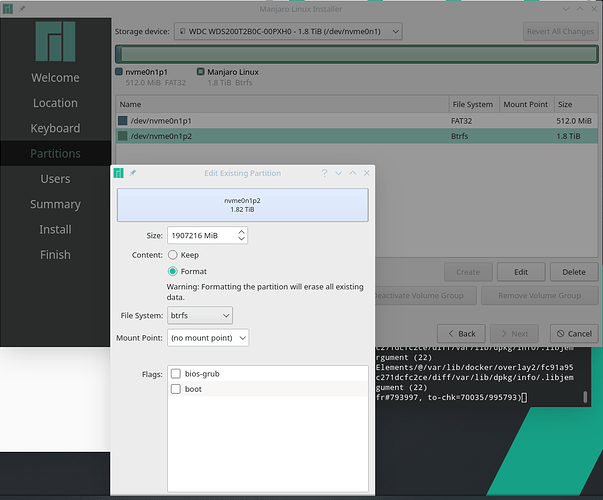Open the Storage device dropdown
The height and width of the screenshot is (500, 603).
click(x=288, y=32)
